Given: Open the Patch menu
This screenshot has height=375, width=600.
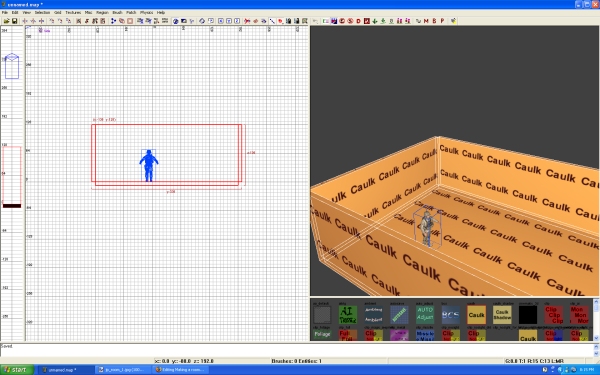Looking at the screenshot, I should (x=131, y=13).
